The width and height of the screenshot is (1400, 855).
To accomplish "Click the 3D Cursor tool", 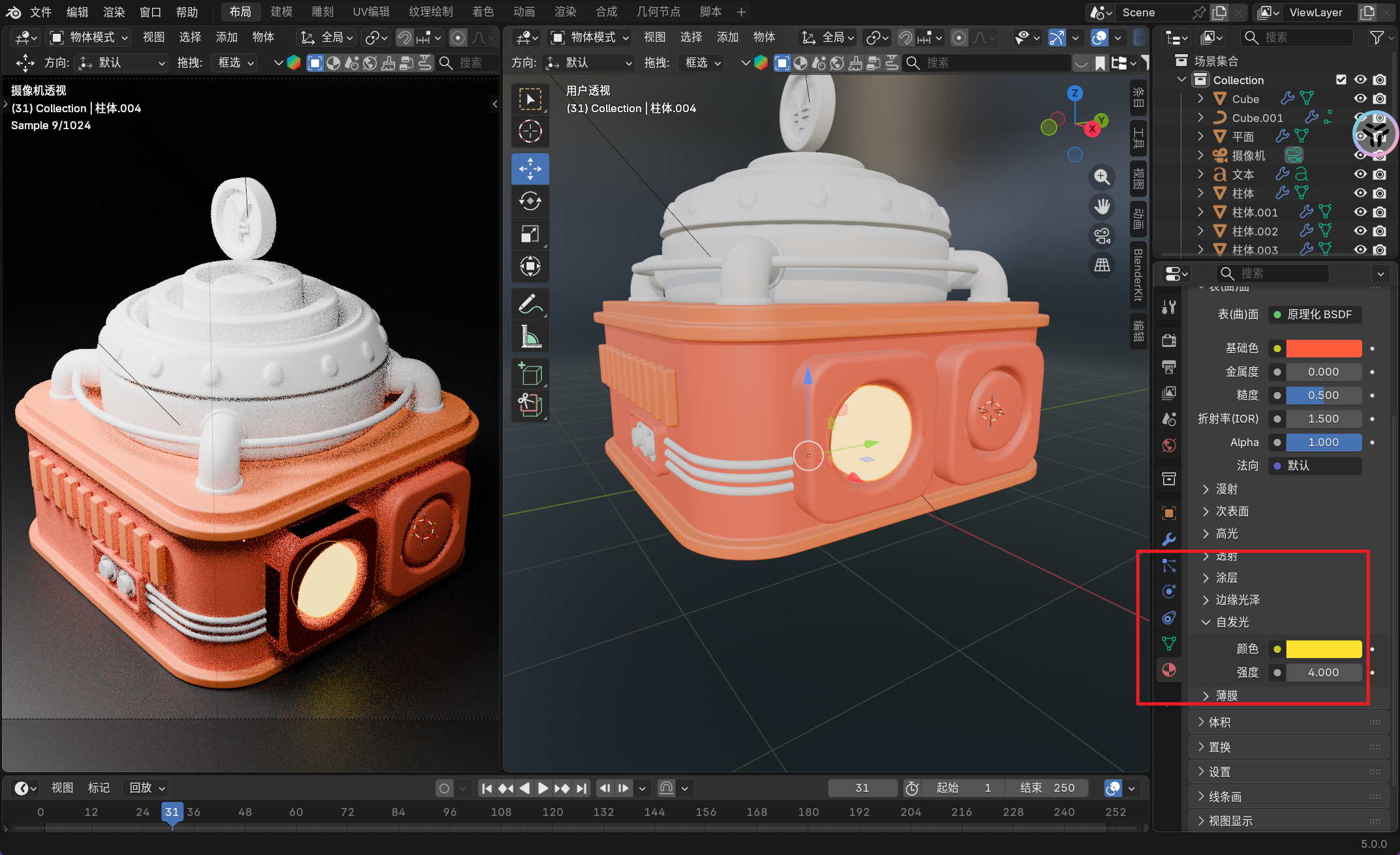I will (530, 132).
